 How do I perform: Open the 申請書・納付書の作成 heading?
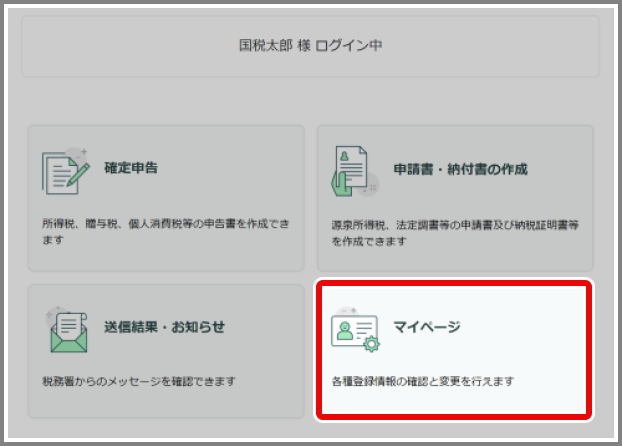tap(461, 169)
